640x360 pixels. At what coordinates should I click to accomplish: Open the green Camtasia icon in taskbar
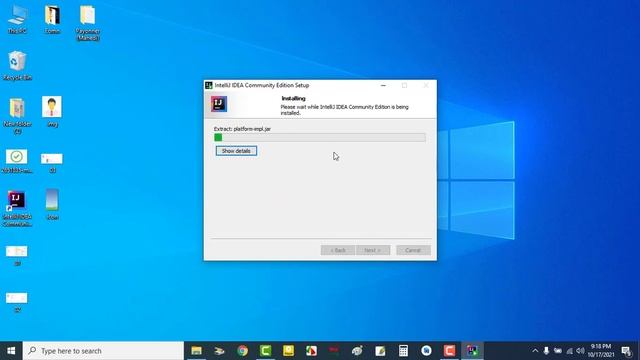point(265,351)
